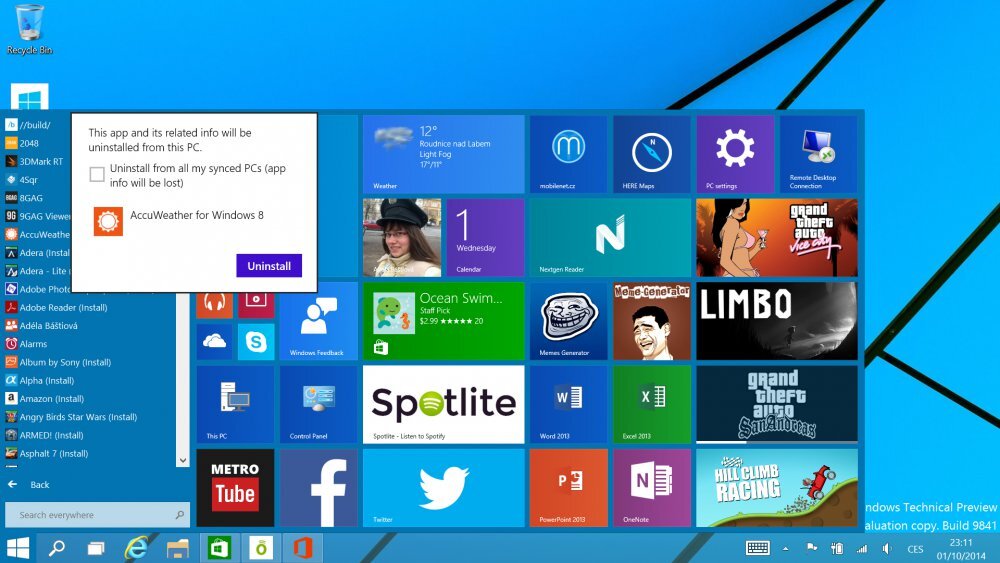The height and width of the screenshot is (563, 1000).
Task: Launch the Spotlite tile
Action: (443, 404)
